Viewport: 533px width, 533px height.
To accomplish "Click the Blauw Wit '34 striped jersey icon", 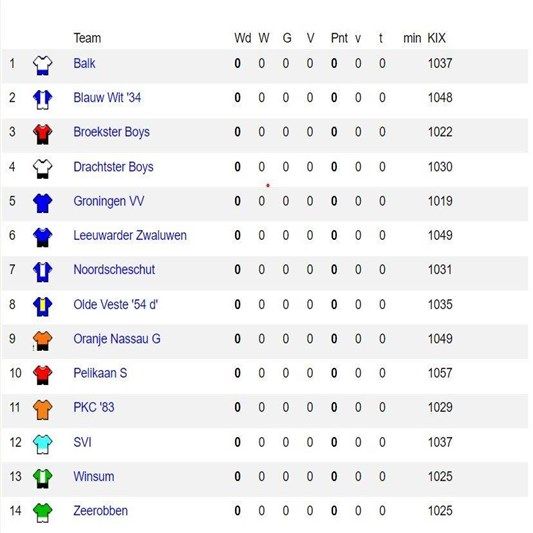I will click(42, 100).
